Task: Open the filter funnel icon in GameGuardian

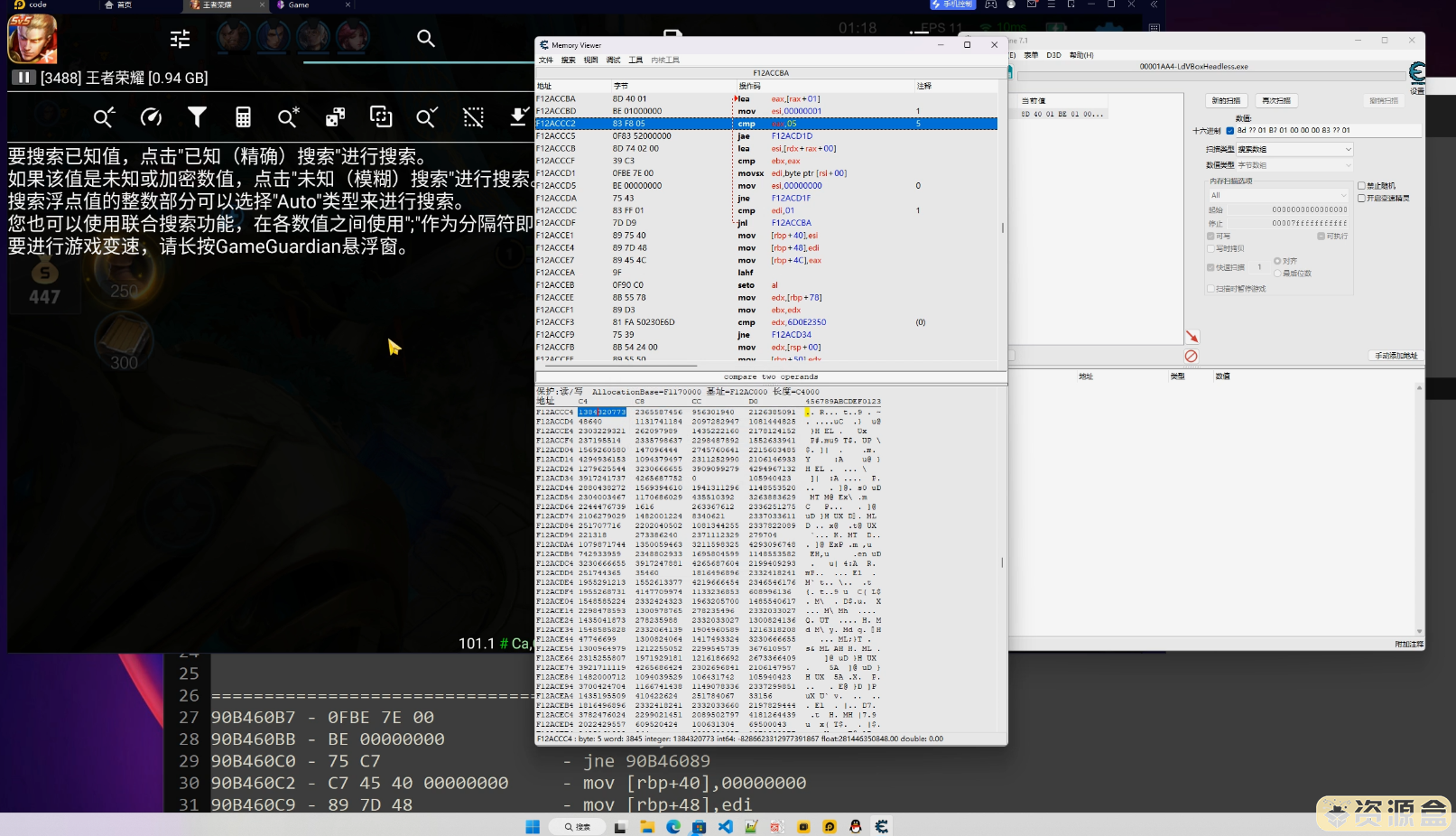Action: (197, 116)
